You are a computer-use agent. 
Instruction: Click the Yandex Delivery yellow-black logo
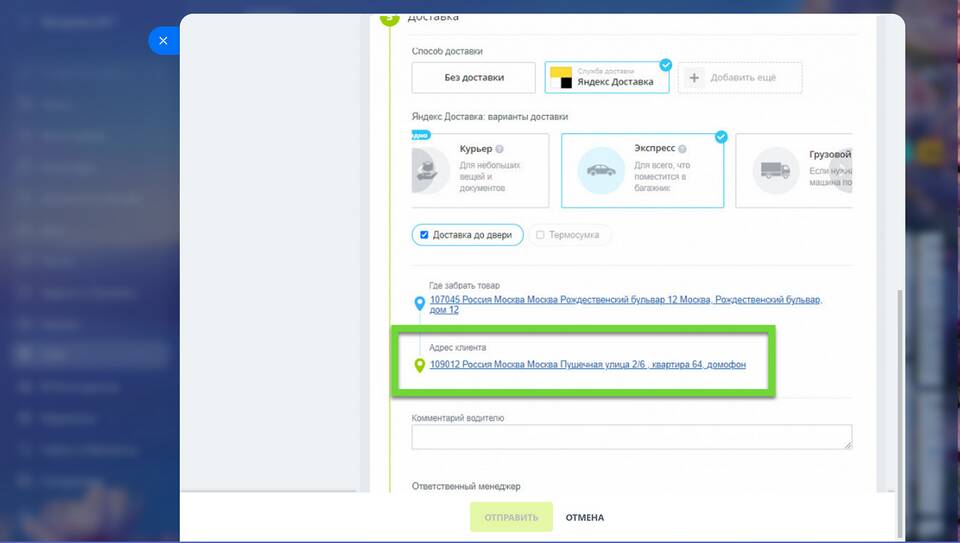click(561, 78)
